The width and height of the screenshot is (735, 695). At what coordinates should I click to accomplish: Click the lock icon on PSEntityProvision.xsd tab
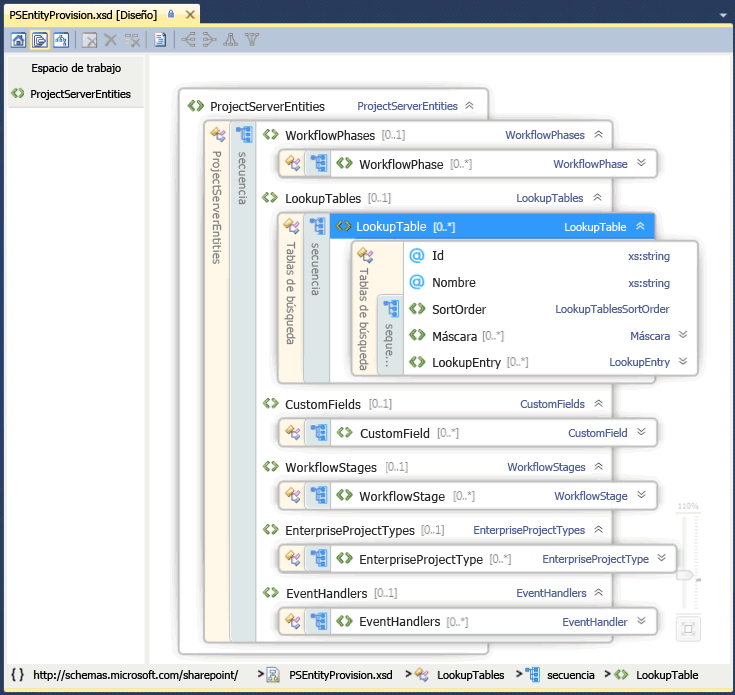click(x=171, y=15)
